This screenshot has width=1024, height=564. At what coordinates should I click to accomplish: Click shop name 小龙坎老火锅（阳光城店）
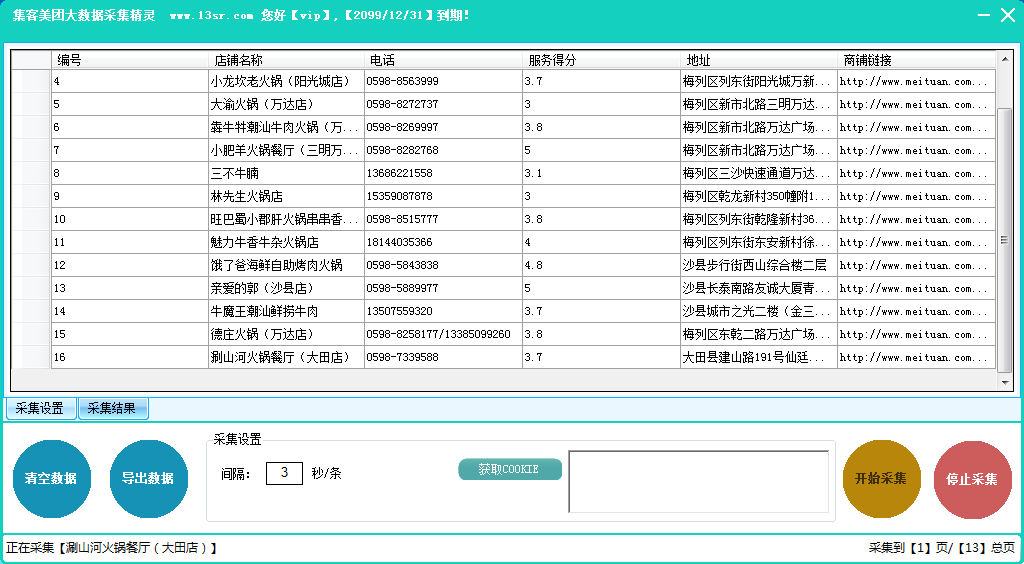(280, 82)
